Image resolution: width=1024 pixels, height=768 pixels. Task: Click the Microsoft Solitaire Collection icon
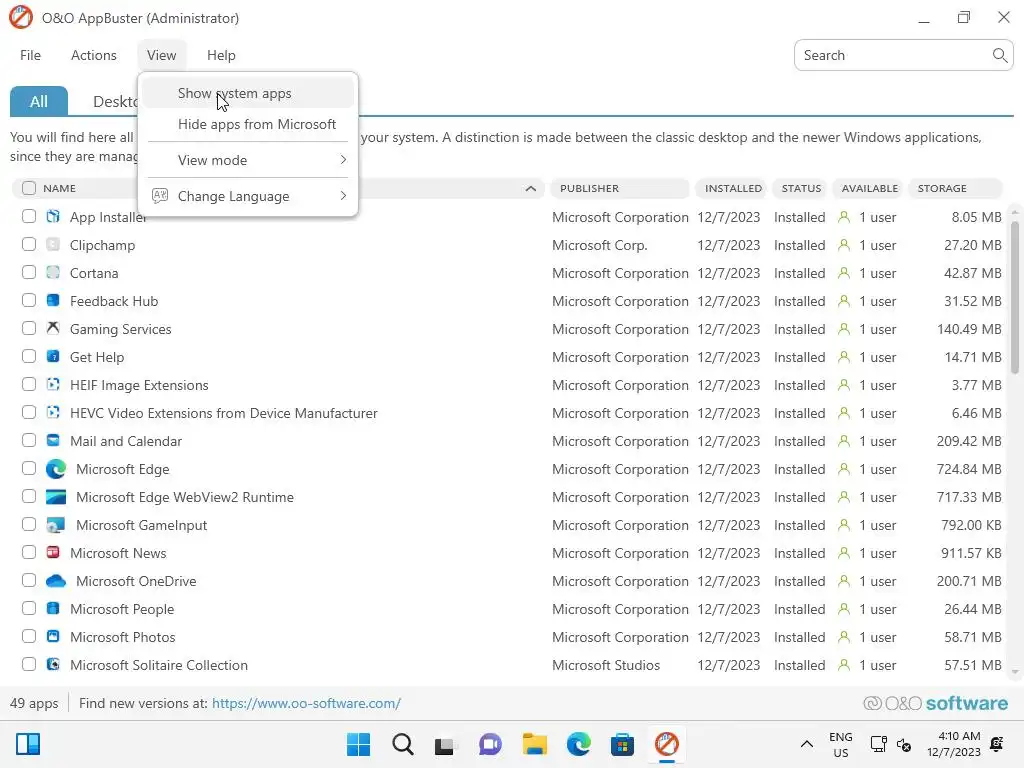53,665
